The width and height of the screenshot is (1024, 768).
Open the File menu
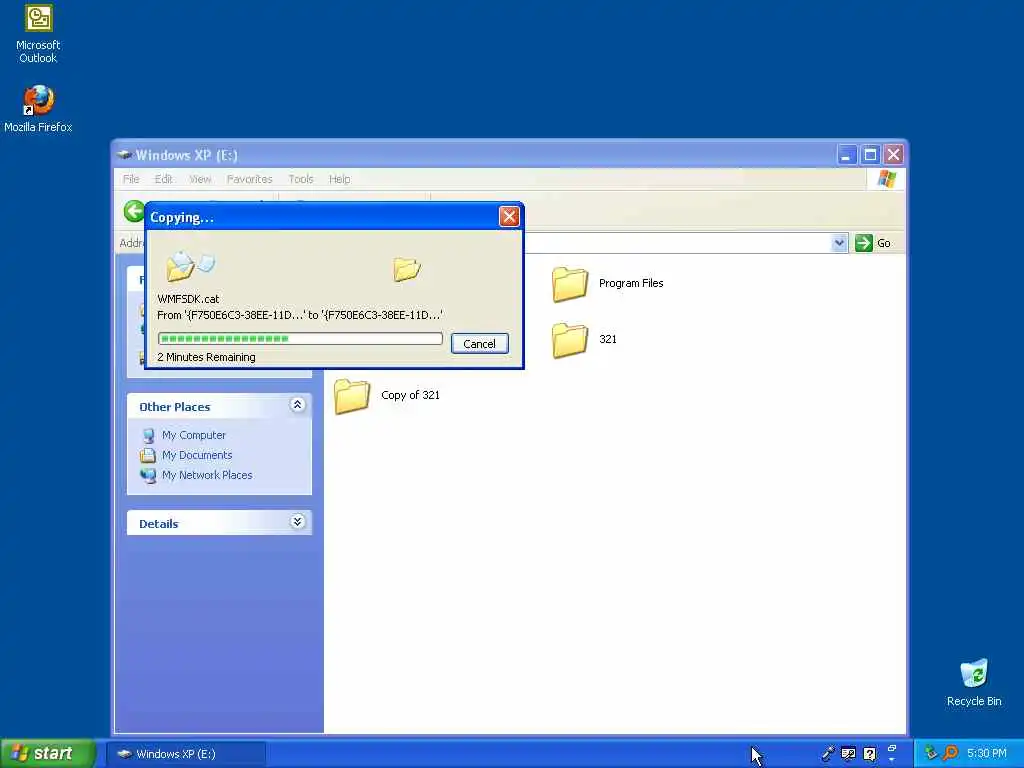(x=131, y=179)
